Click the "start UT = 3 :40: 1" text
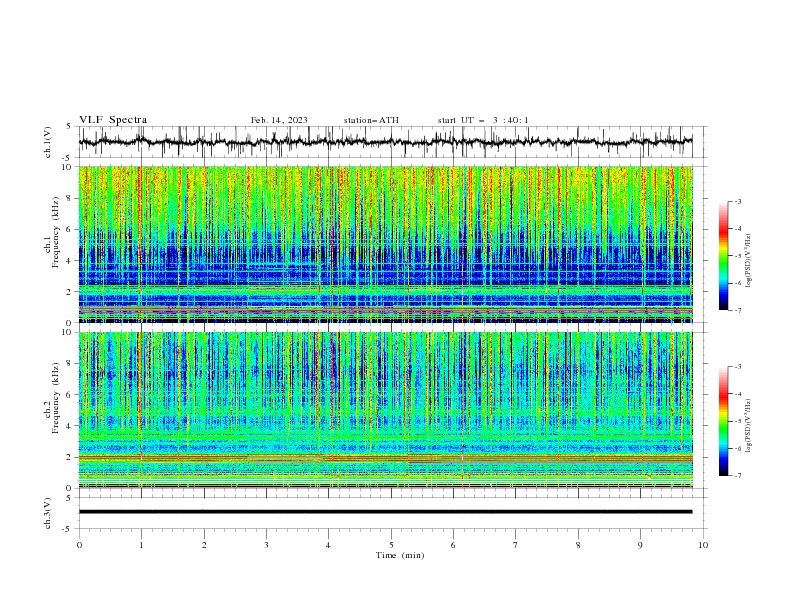Screen dimensions: 792x612 482,120
